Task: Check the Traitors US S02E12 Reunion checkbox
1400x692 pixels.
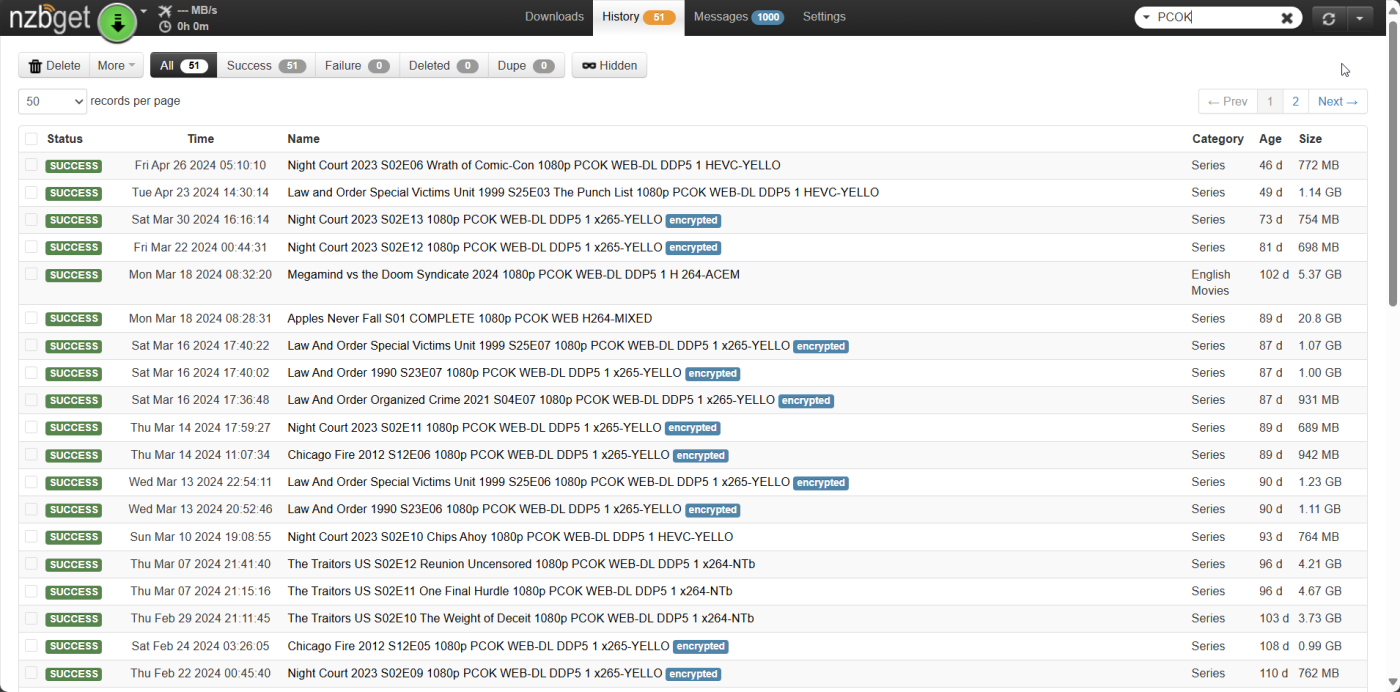Action: pos(31,564)
